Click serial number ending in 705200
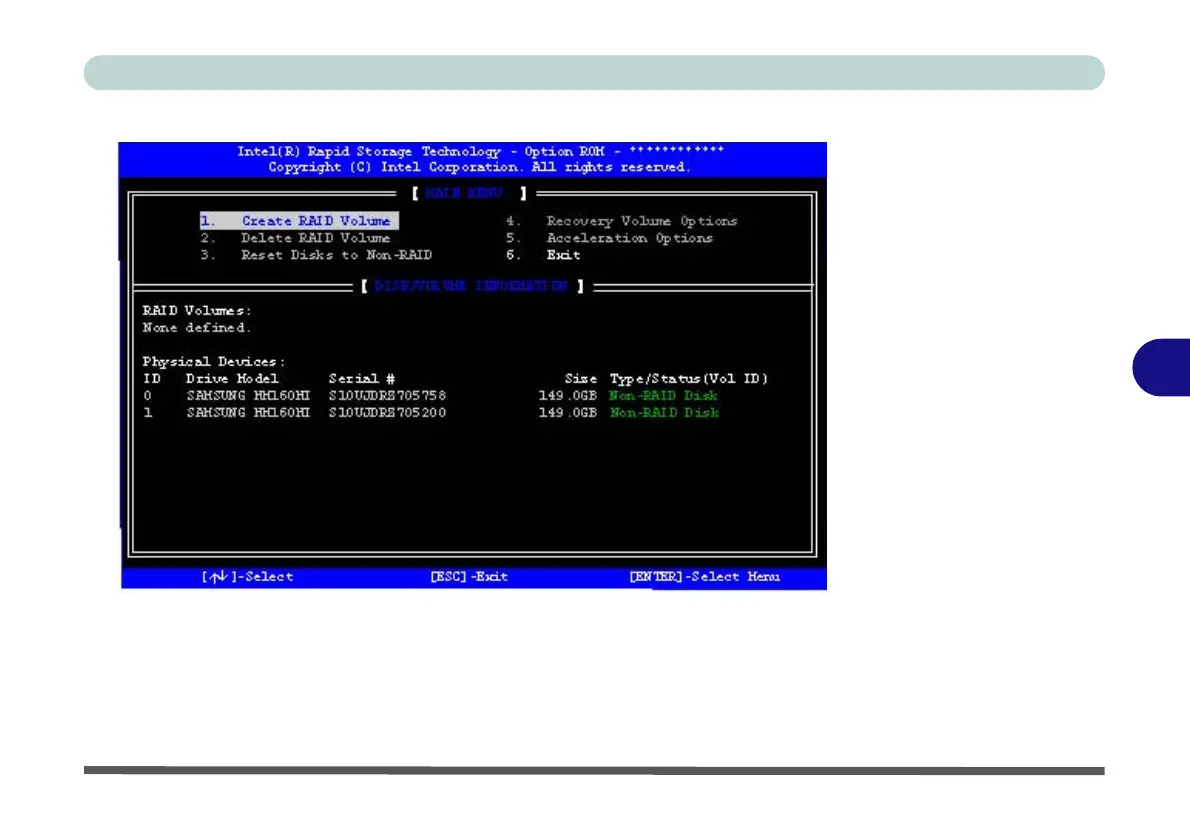 [x=387, y=413]
